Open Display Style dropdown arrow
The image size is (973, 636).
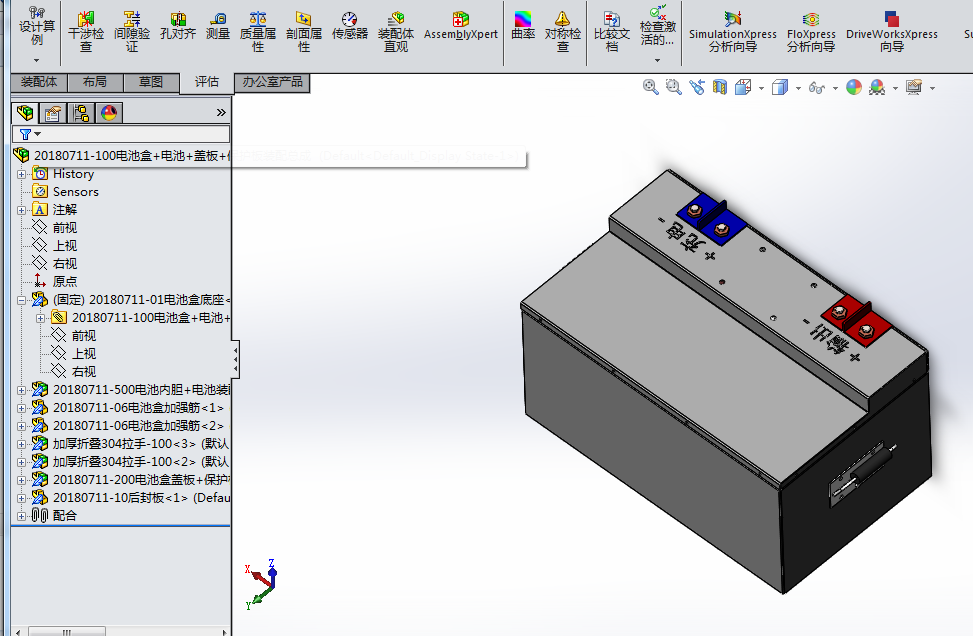798,88
